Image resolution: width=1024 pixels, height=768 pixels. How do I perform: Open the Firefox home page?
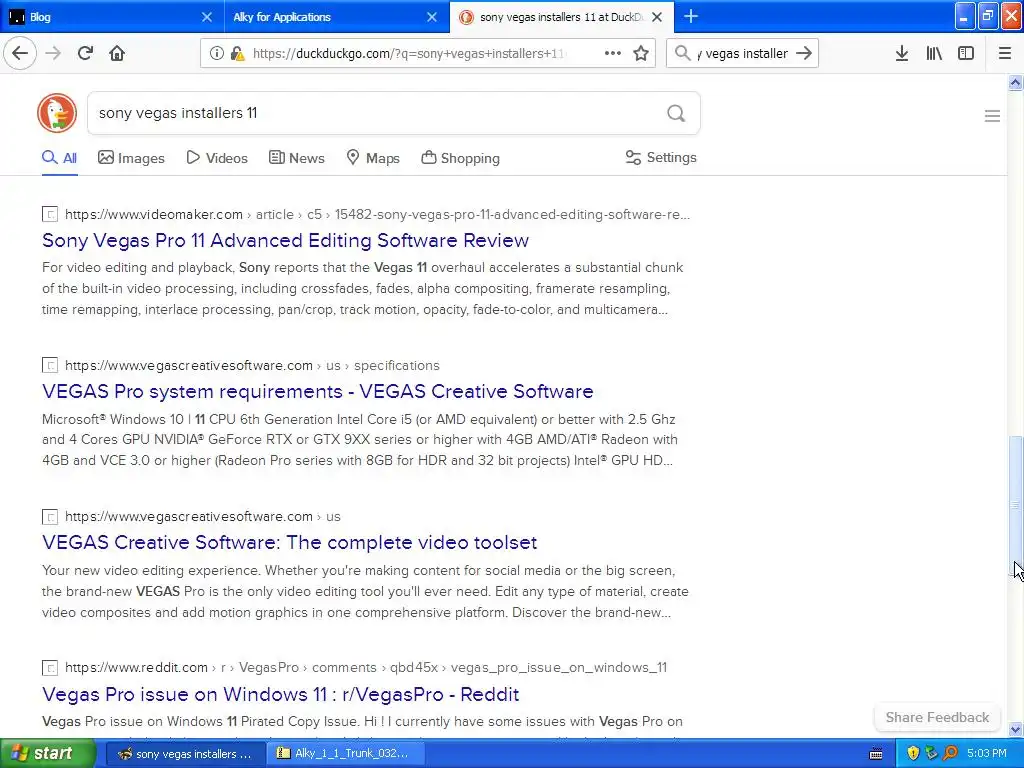[117, 53]
